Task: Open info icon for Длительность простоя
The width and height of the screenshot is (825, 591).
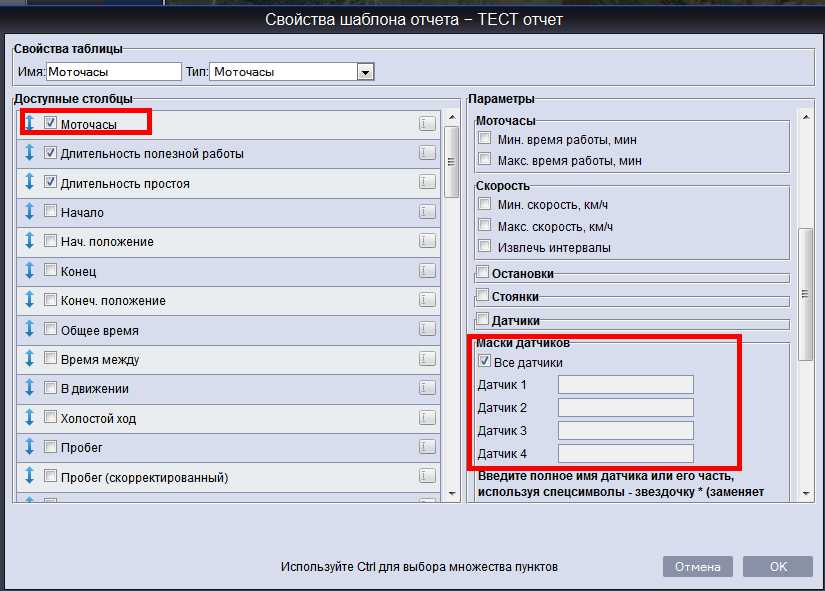Action: (427, 183)
